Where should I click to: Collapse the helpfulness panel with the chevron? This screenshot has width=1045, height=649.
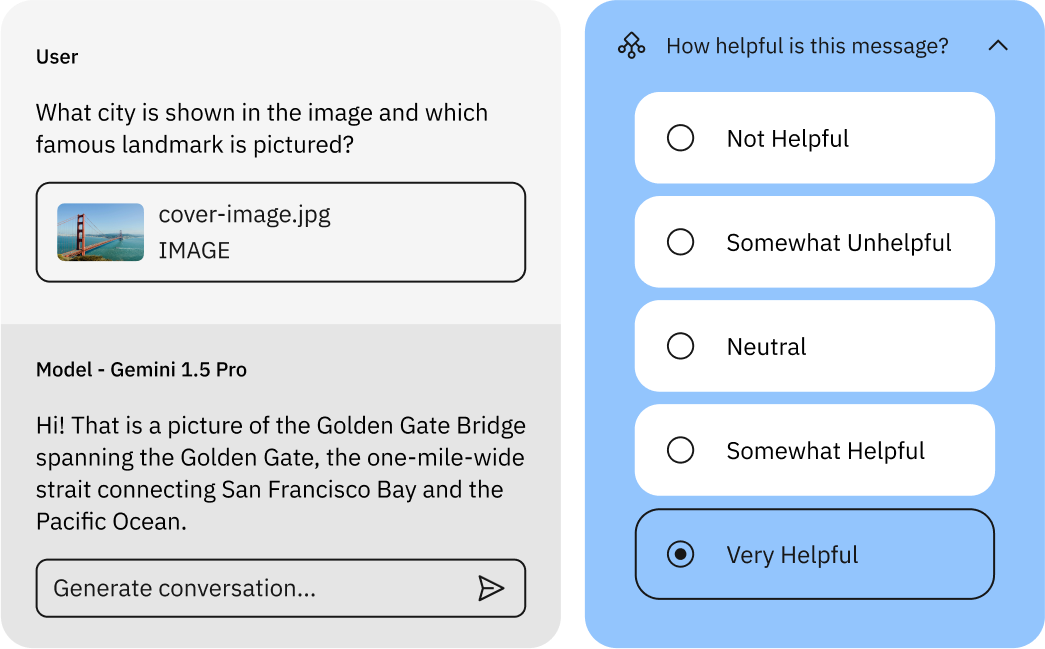pyautogui.click(x=998, y=45)
